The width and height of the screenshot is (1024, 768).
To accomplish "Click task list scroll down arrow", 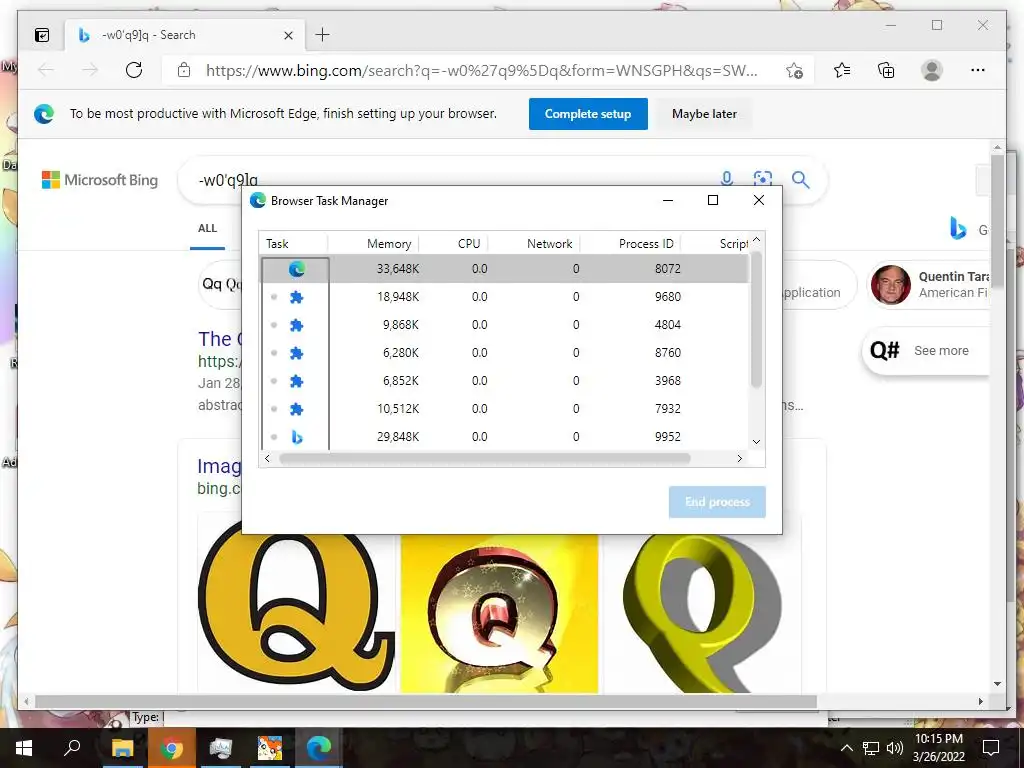I will [756, 442].
